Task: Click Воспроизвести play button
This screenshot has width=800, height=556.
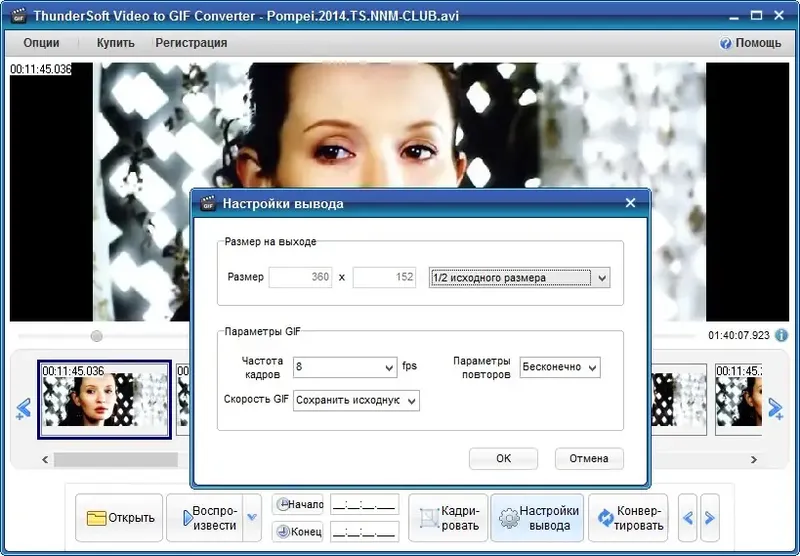Action: 205,518
